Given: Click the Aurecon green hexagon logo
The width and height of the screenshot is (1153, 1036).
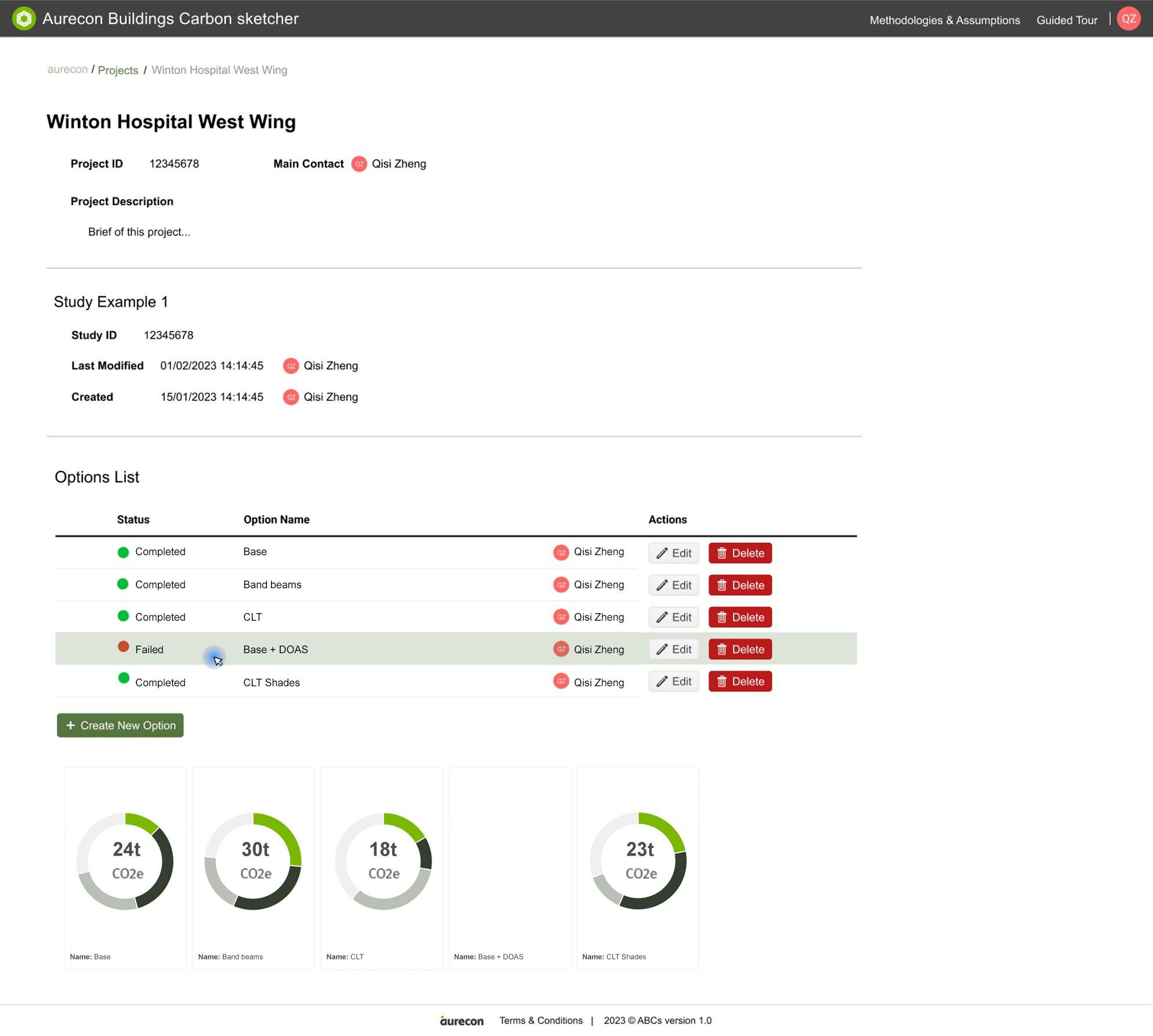Looking at the screenshot, I should tap(24, 19).
